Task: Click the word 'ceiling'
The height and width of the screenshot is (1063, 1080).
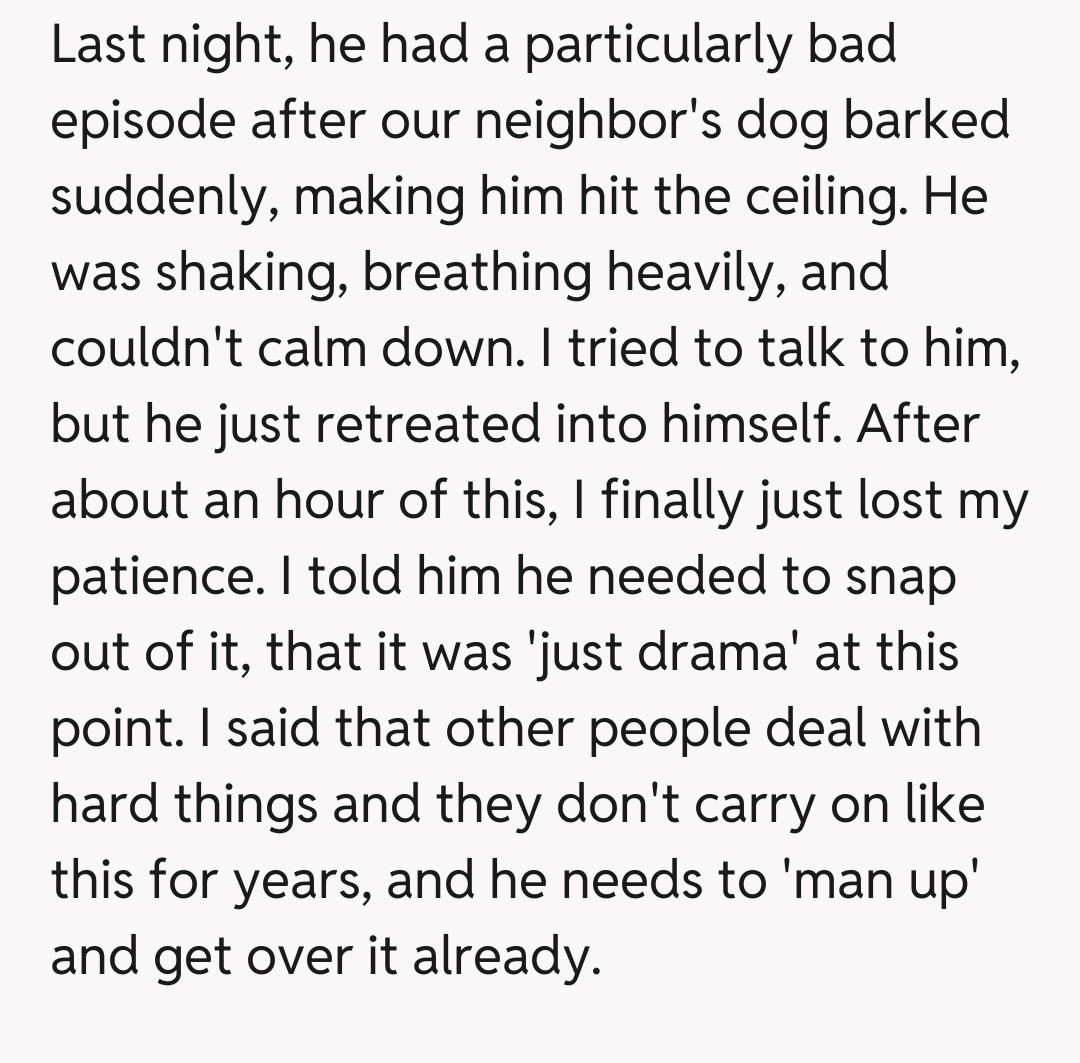Action: pyautogui.click(x=831, y=195)
